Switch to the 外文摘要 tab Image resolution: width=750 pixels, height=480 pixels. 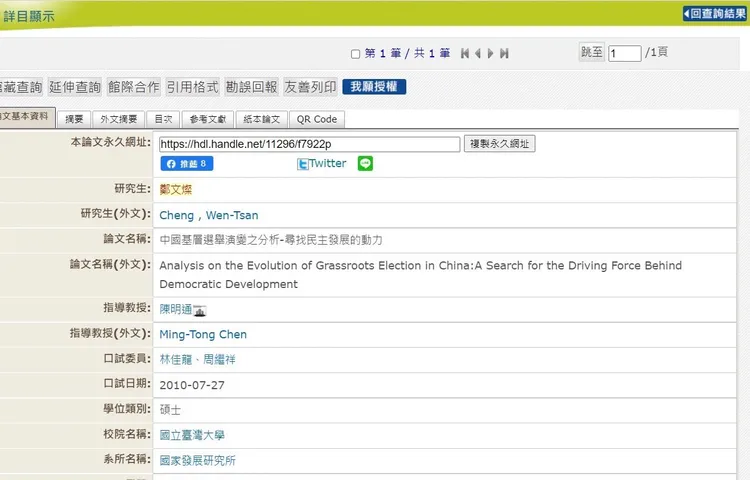[x=119, y=119]
